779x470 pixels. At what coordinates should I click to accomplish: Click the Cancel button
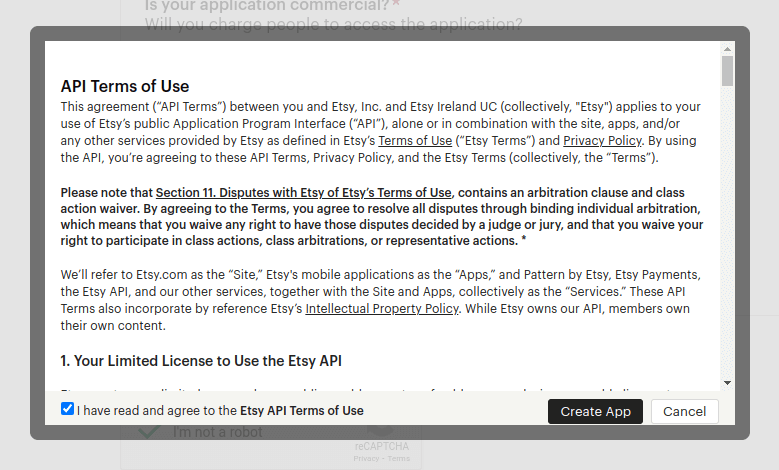[685, 411]
